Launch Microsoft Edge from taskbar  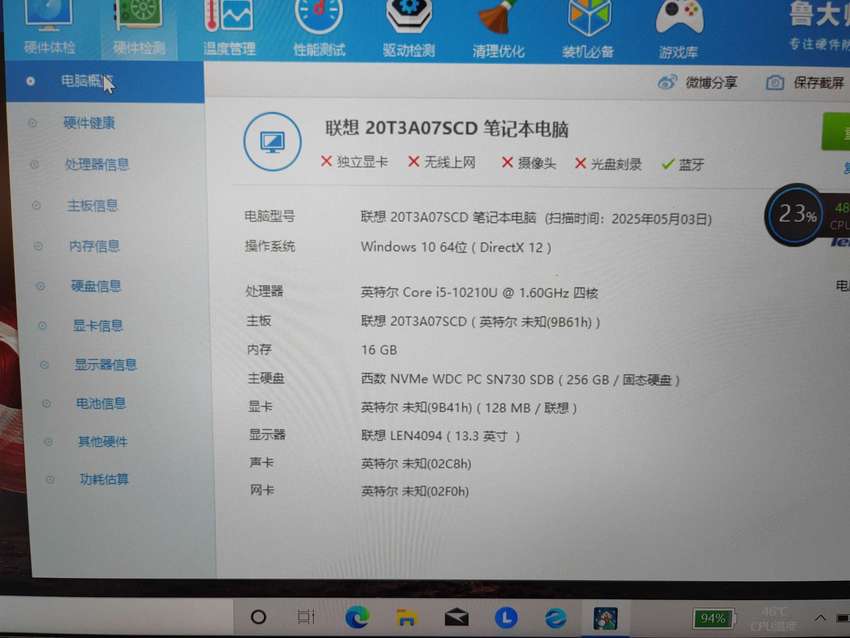click(357, 617)
